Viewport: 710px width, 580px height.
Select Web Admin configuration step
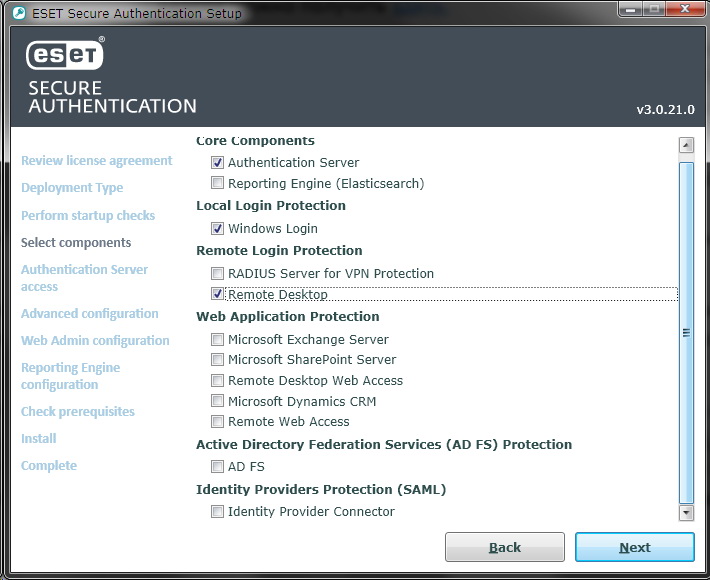click(x=95, y=340)
